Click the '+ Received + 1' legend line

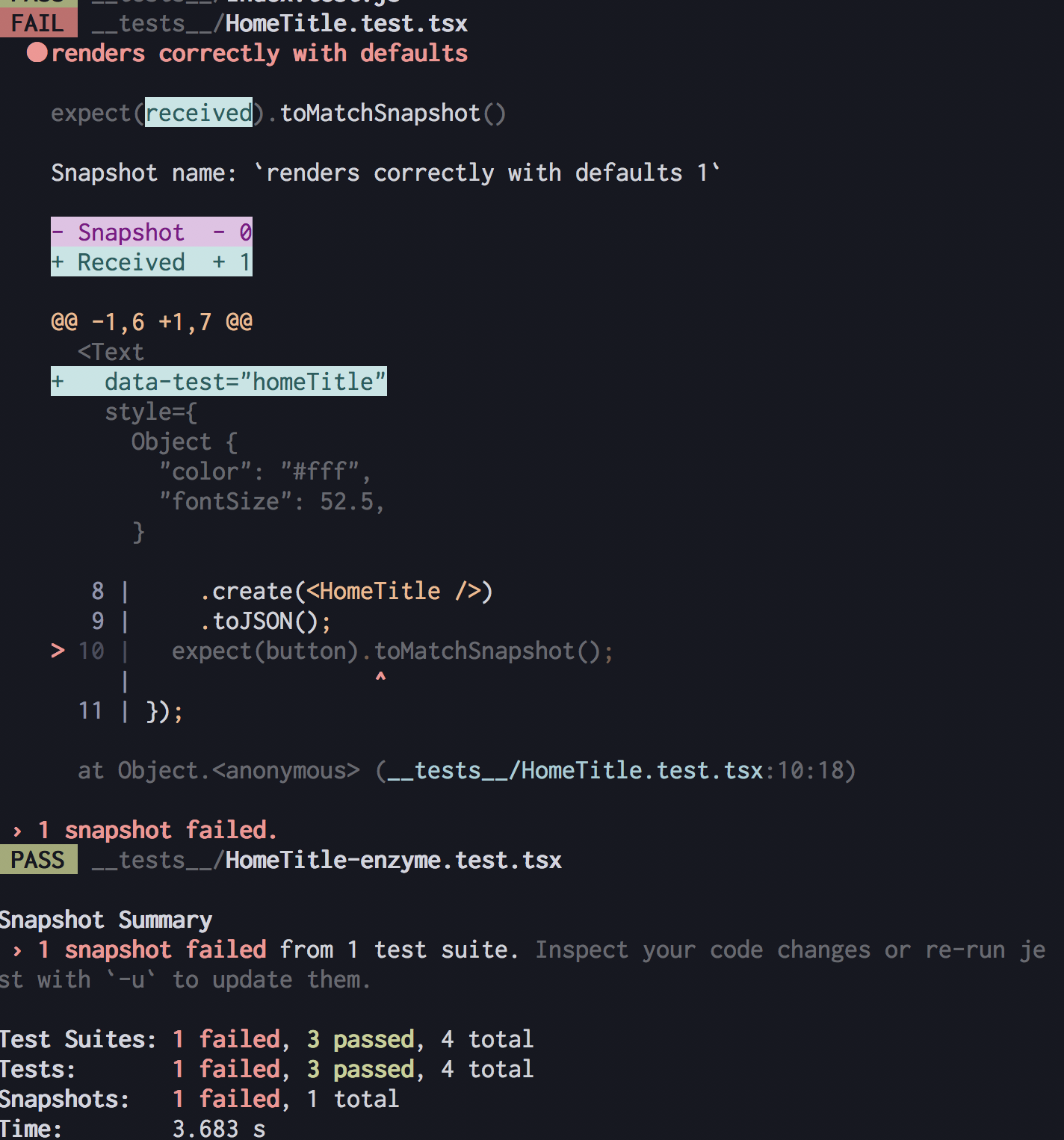(152, 262)
